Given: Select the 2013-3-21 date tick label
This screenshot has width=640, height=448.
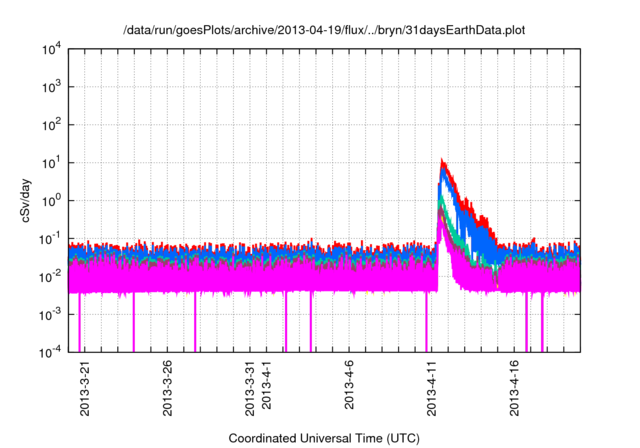Looking at the screenshot, I should (x=85, y=389).
